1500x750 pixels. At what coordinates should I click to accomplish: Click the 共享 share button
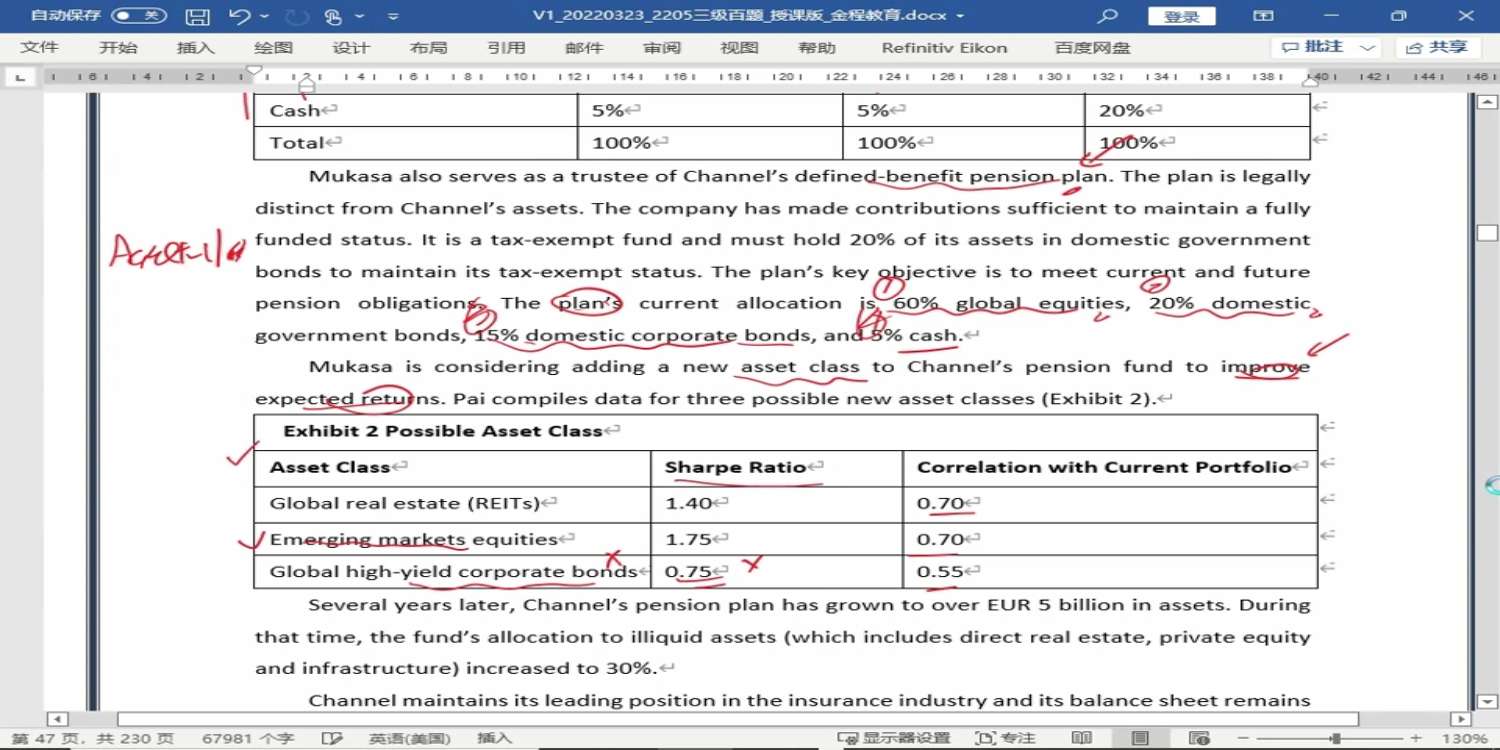(x=1438, y=48)
